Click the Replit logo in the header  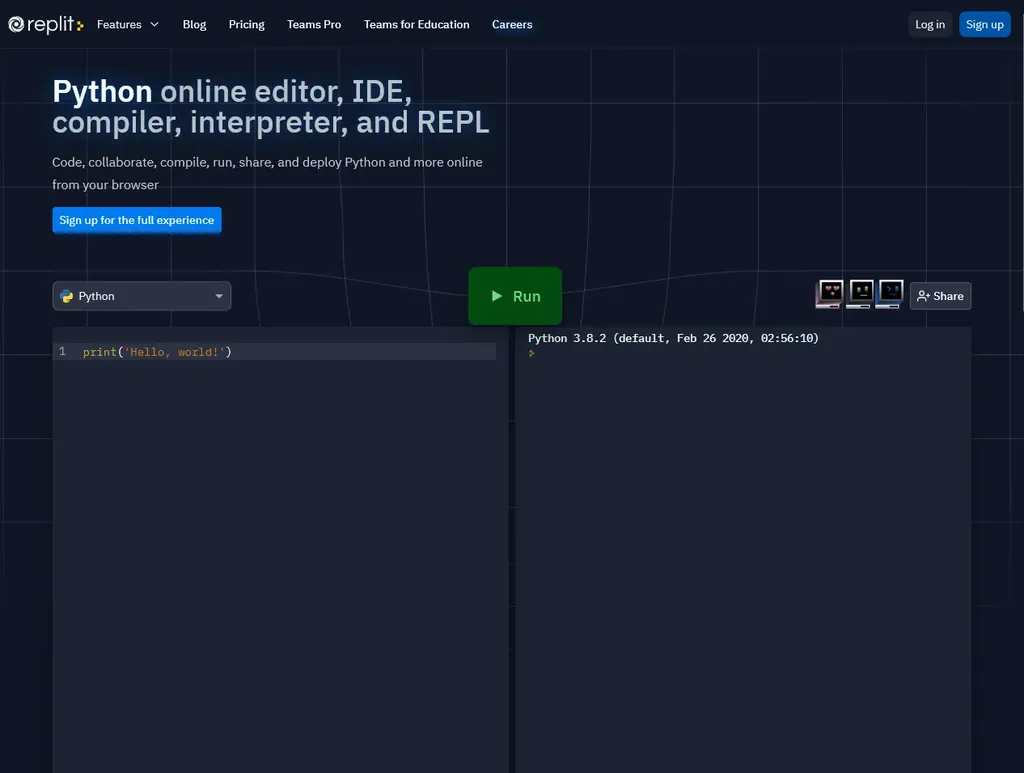click(x=46, y=24)
